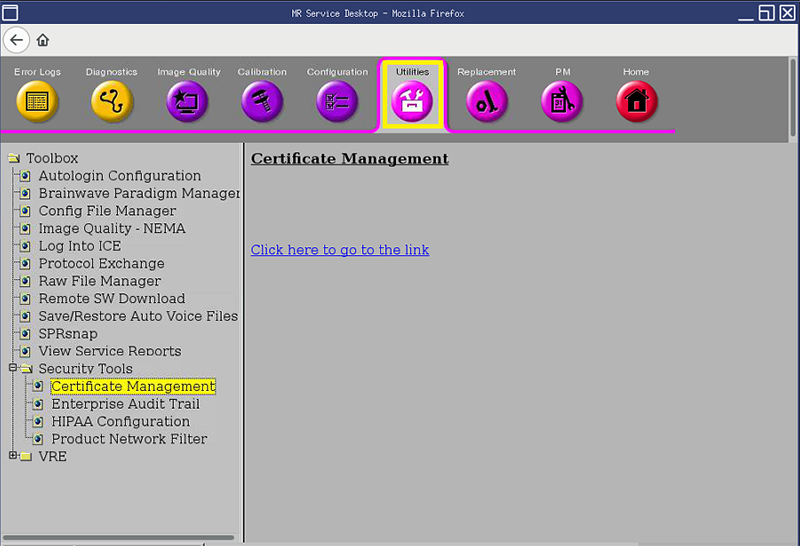Click the sidebar horizontal scrollbar
800x547 pixels.
pyautogui.click(x=120, y=538)
